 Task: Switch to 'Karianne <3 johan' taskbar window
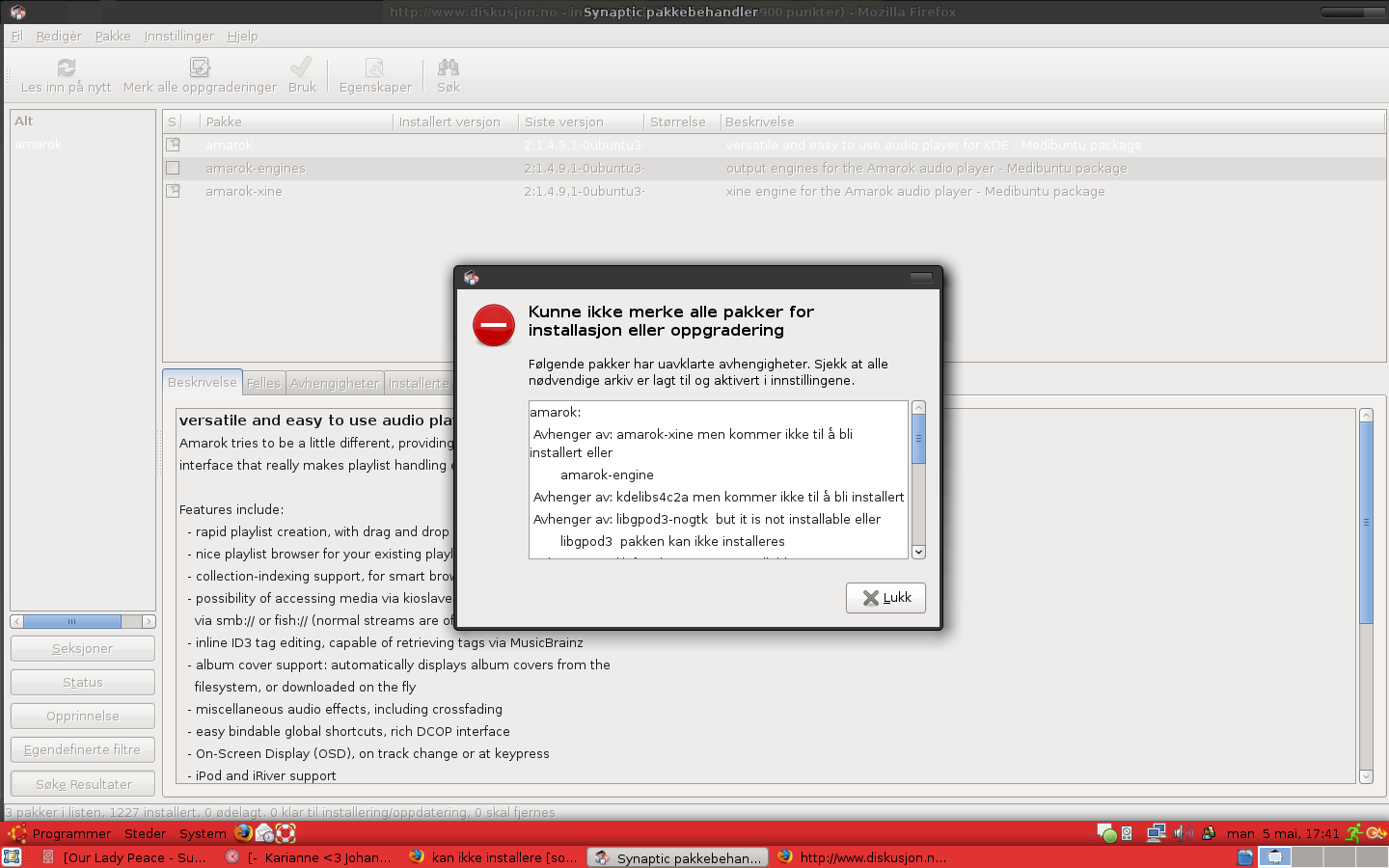pyautogui.click(x=309, y=857)
